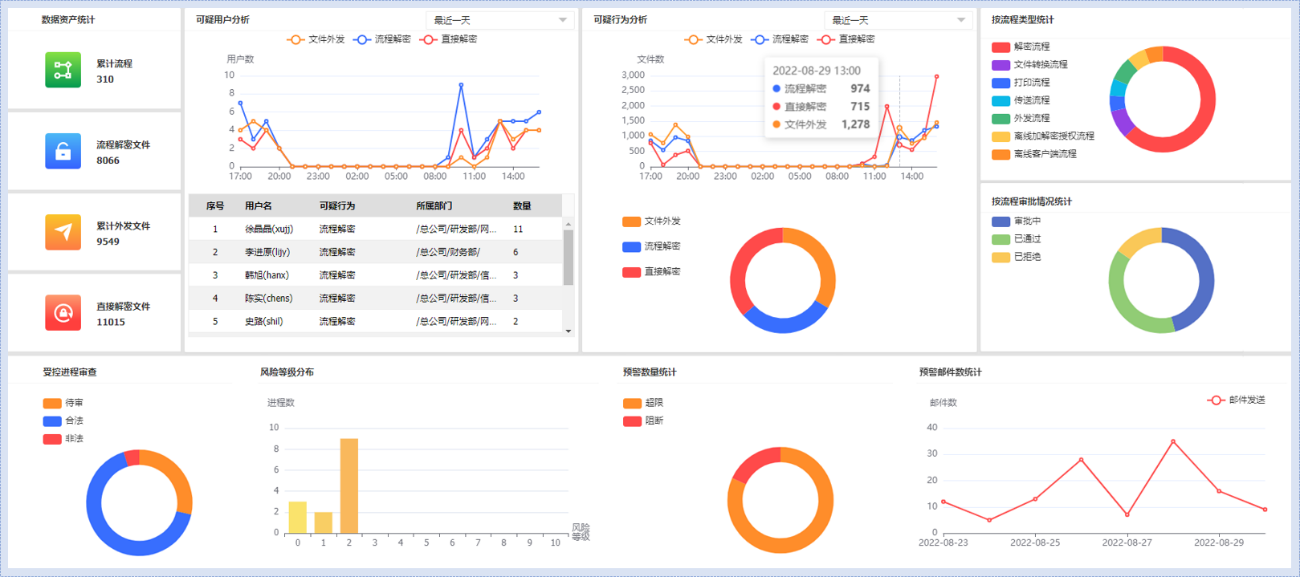Toggle 邮件发送 series in 预警邮件数统计 legend
Screen dimensions: 1300x577
coord(1237,400)
